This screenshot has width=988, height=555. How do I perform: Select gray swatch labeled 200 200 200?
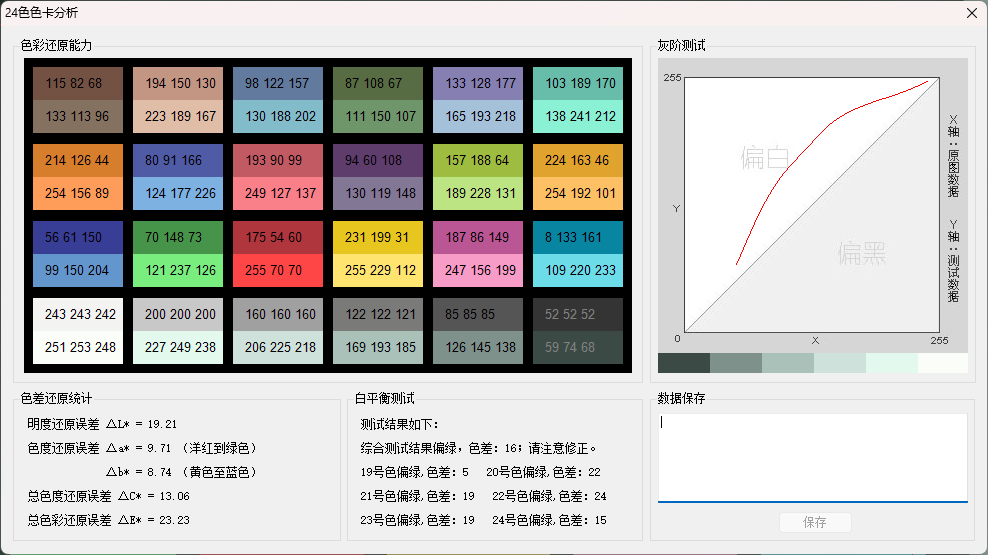point(178,314)
